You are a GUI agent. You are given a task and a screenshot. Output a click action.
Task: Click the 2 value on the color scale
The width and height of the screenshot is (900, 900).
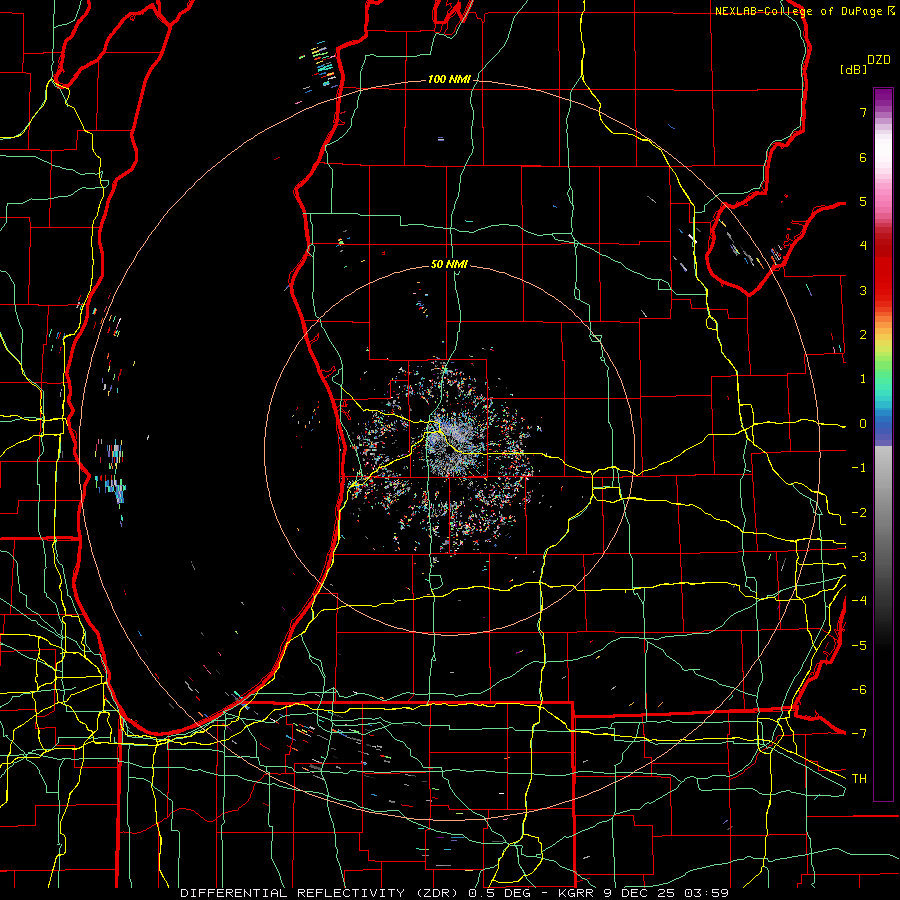click(x=863, y=335)
